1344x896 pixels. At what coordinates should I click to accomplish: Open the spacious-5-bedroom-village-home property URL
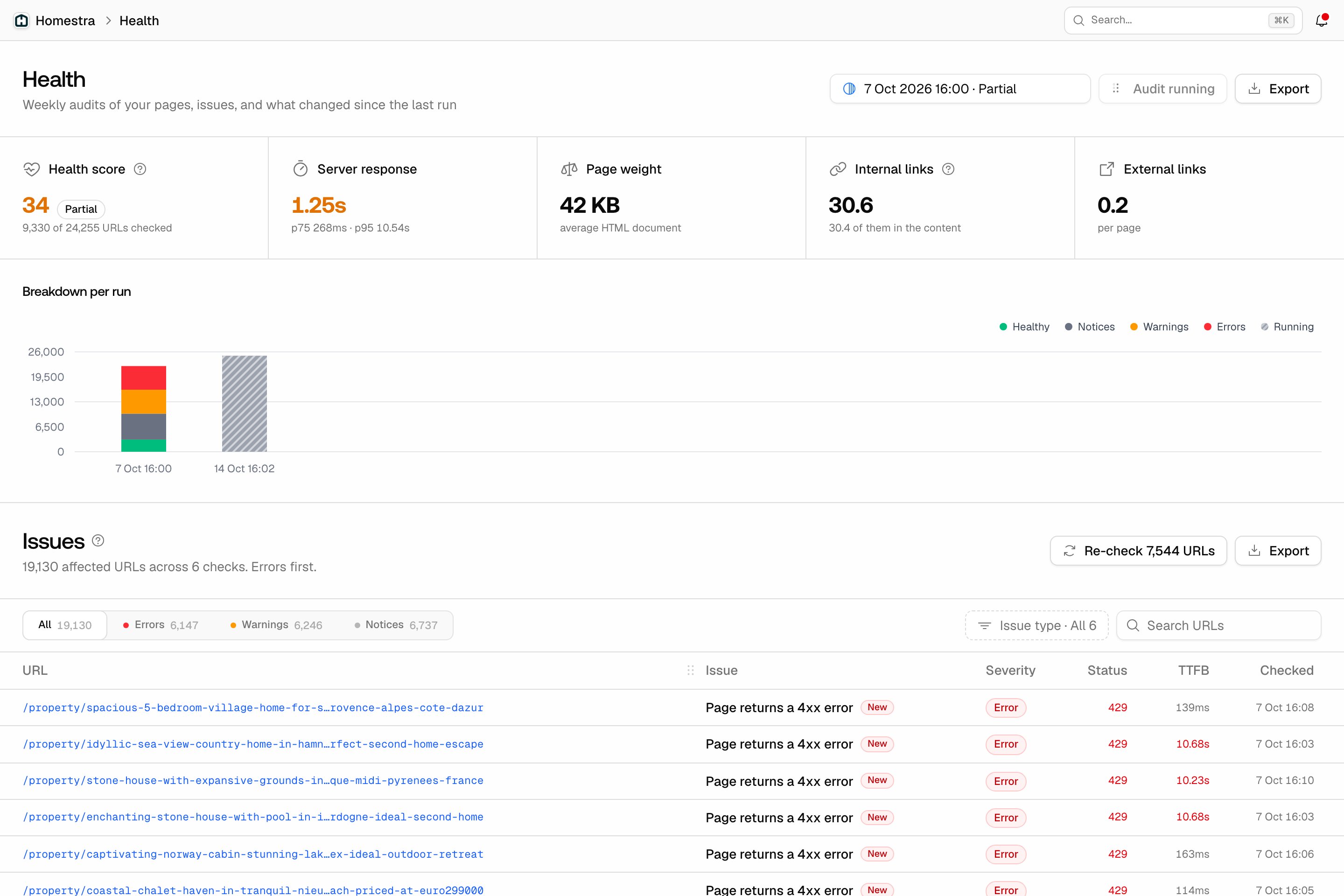pos(253,707)
